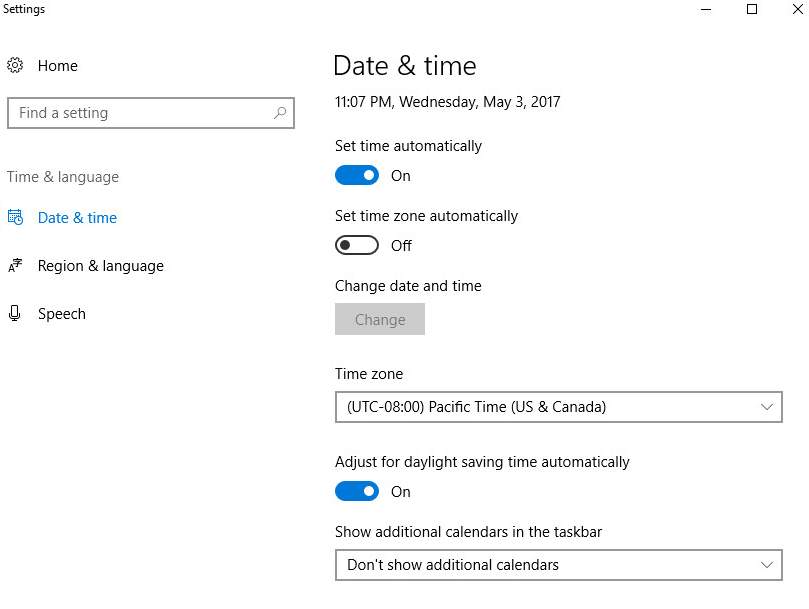Open the Time zone dropdown
Screen dimensions: 809x609
coord(559,407)
